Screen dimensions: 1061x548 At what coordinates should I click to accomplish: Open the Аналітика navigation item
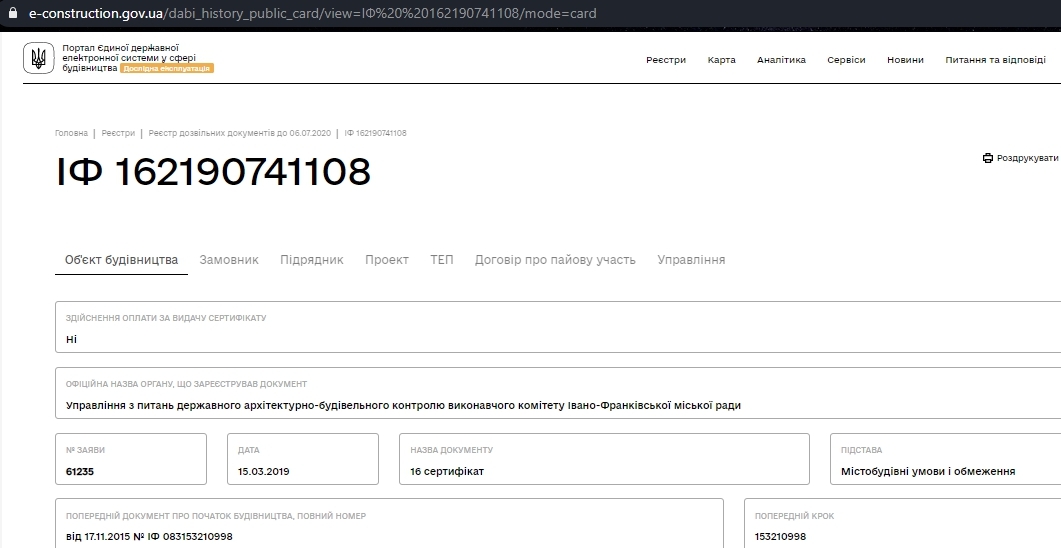pos(782,60)
